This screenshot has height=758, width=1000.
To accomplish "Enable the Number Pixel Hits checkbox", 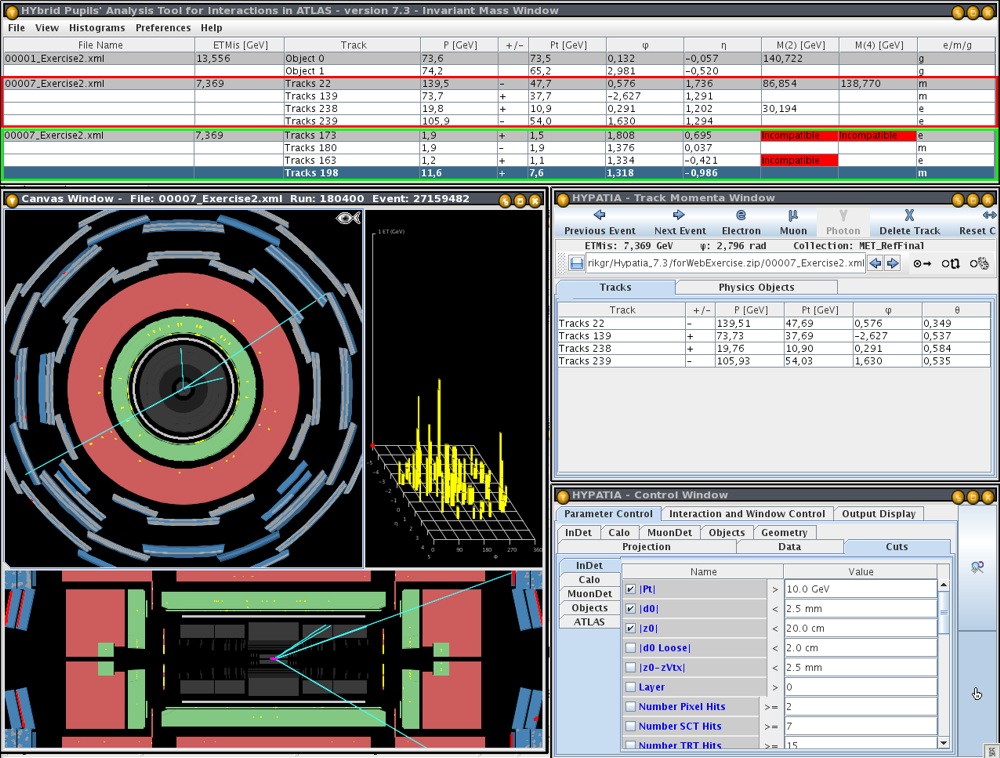I will point(630,707).
